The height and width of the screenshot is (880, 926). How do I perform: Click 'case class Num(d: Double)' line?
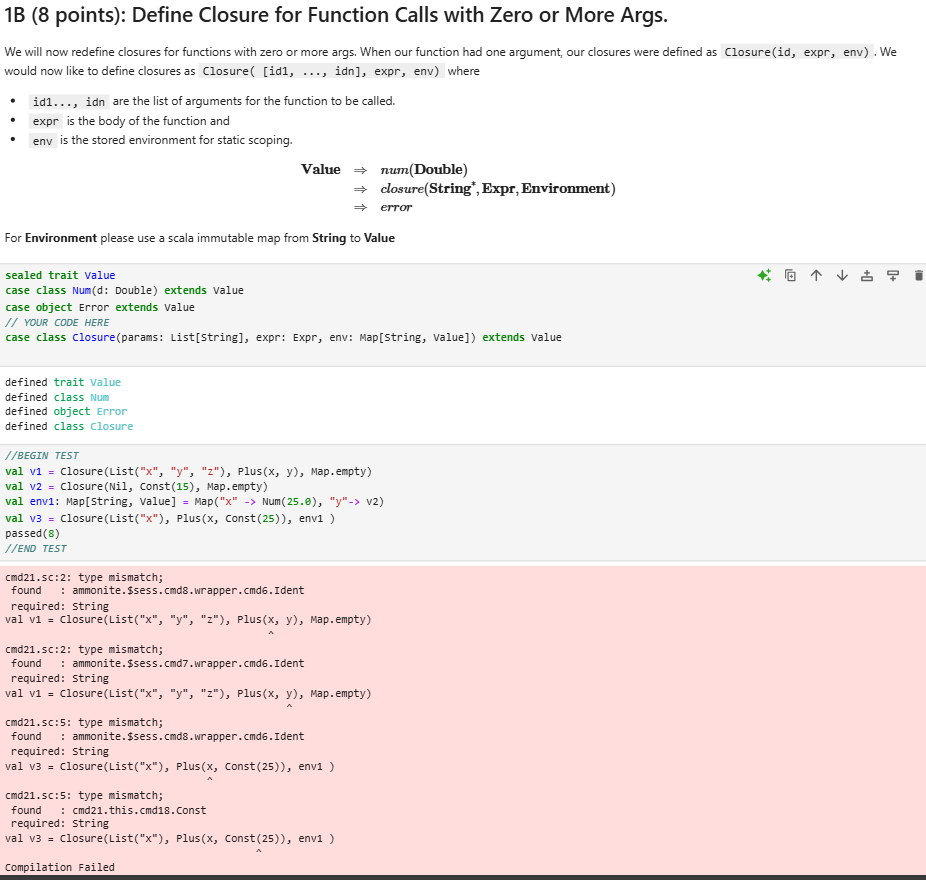coord(125,290)
